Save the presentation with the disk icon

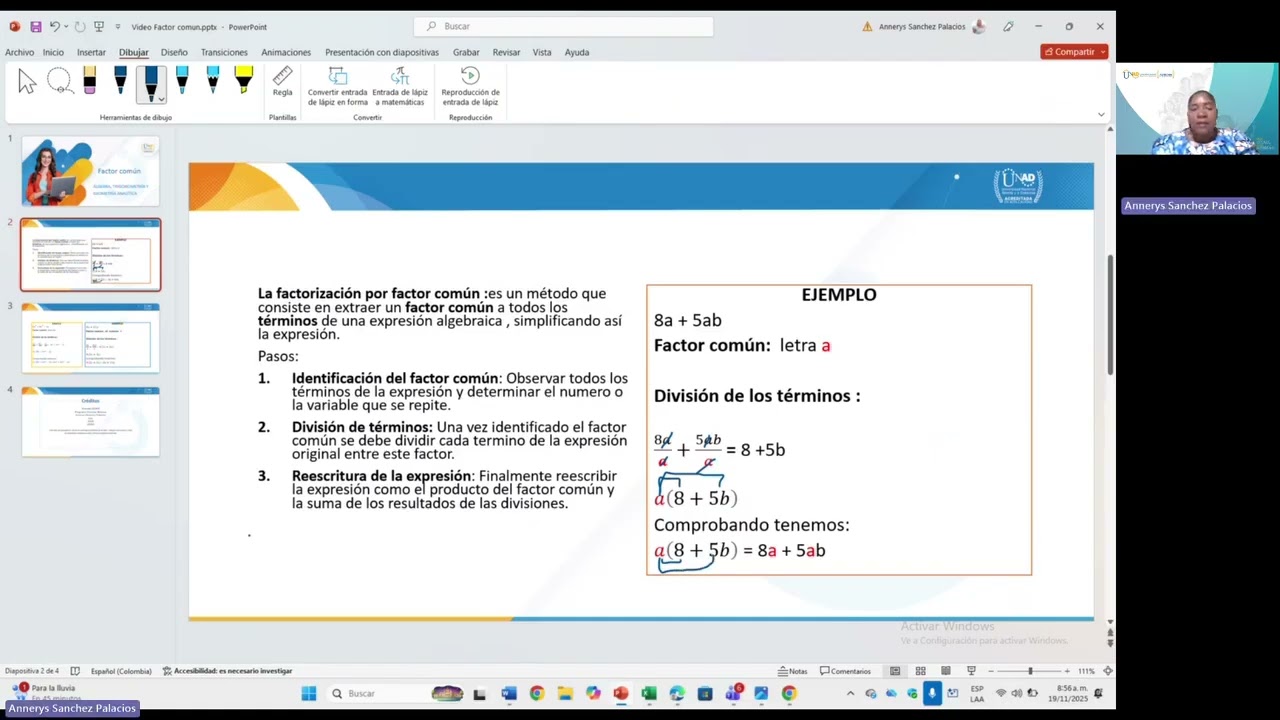pos(36,27)
